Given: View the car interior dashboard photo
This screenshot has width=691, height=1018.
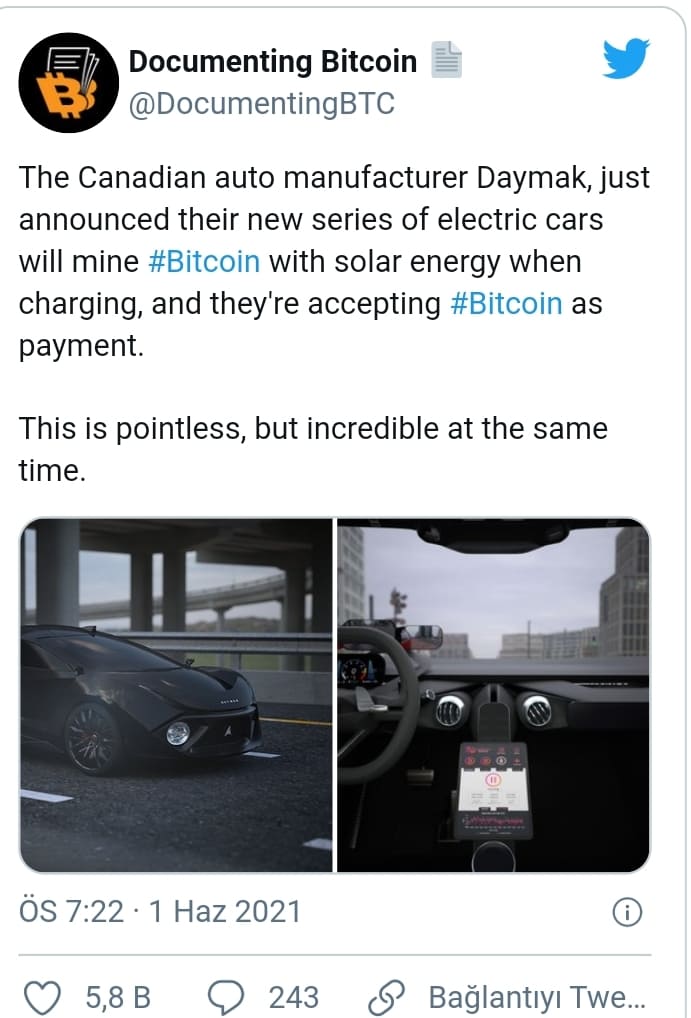Looking at the screenshot, I should pyautogui.click(x=493, y=694).
